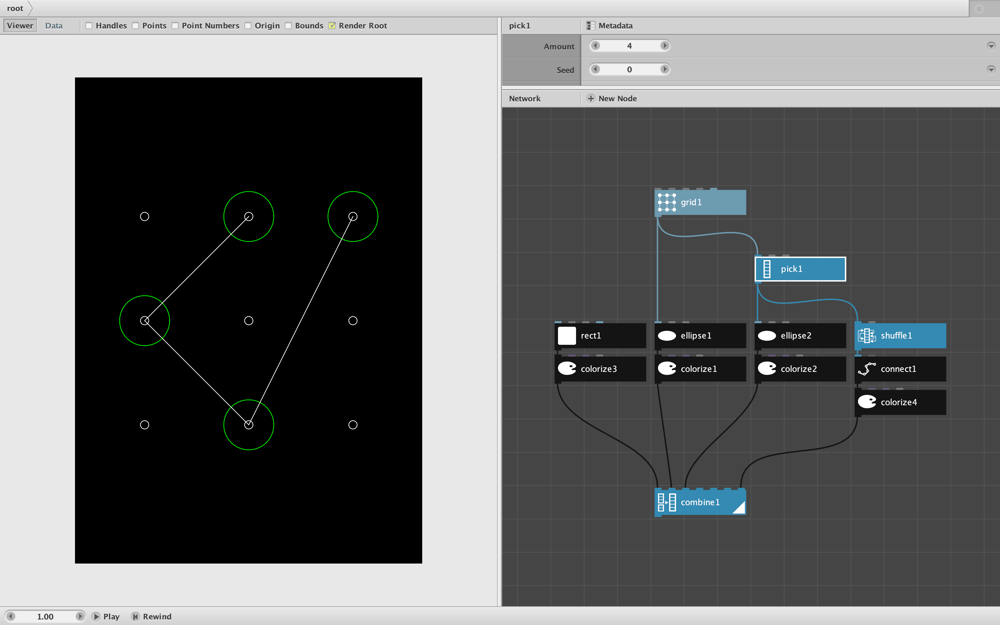The height and width of the screenshot is (625, 1000).
Task: Switch to the Viewer tab
Action: tap(20, 26)
